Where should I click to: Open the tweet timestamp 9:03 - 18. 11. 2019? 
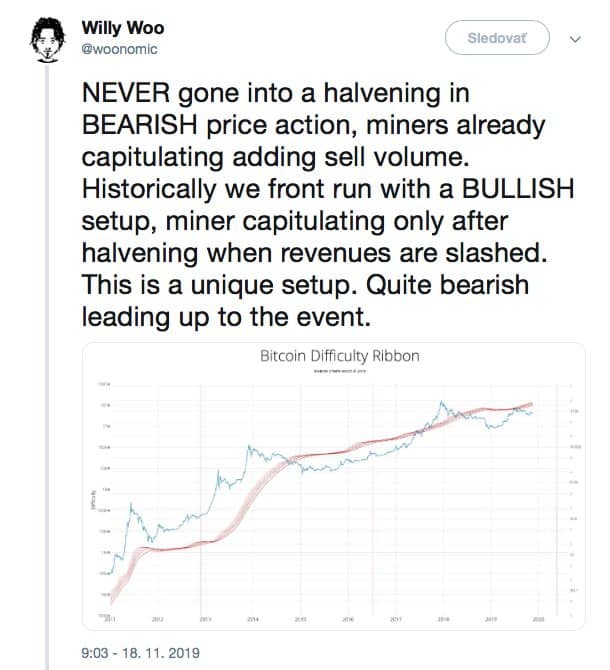(139, 652)
